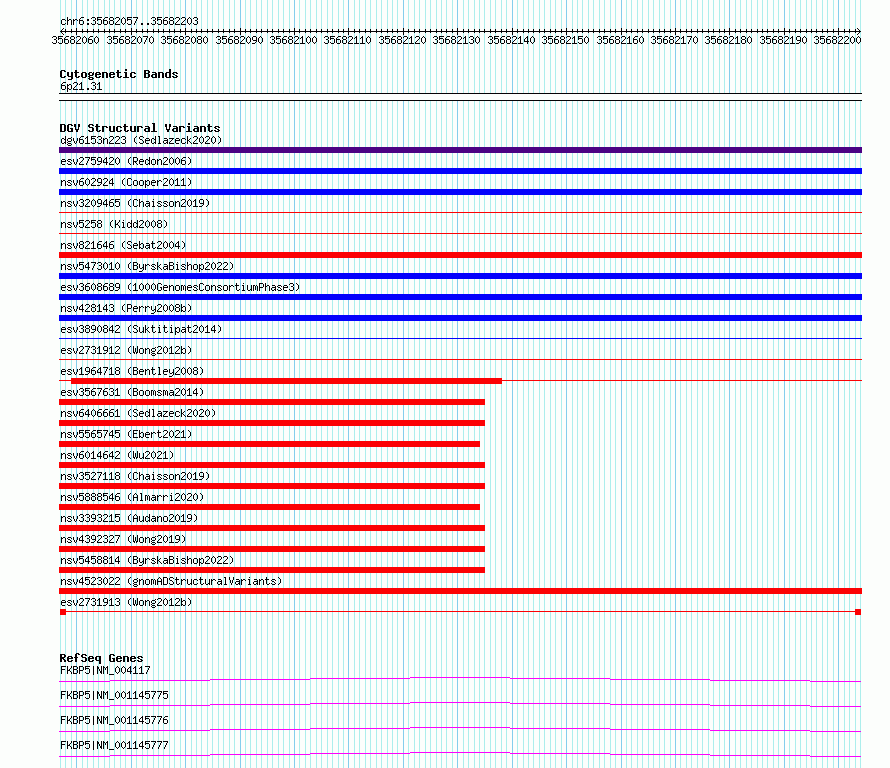Open variant nsv6014642 (Wu2021) label
The image size is (890, 768).
click(x=117, y=455)
